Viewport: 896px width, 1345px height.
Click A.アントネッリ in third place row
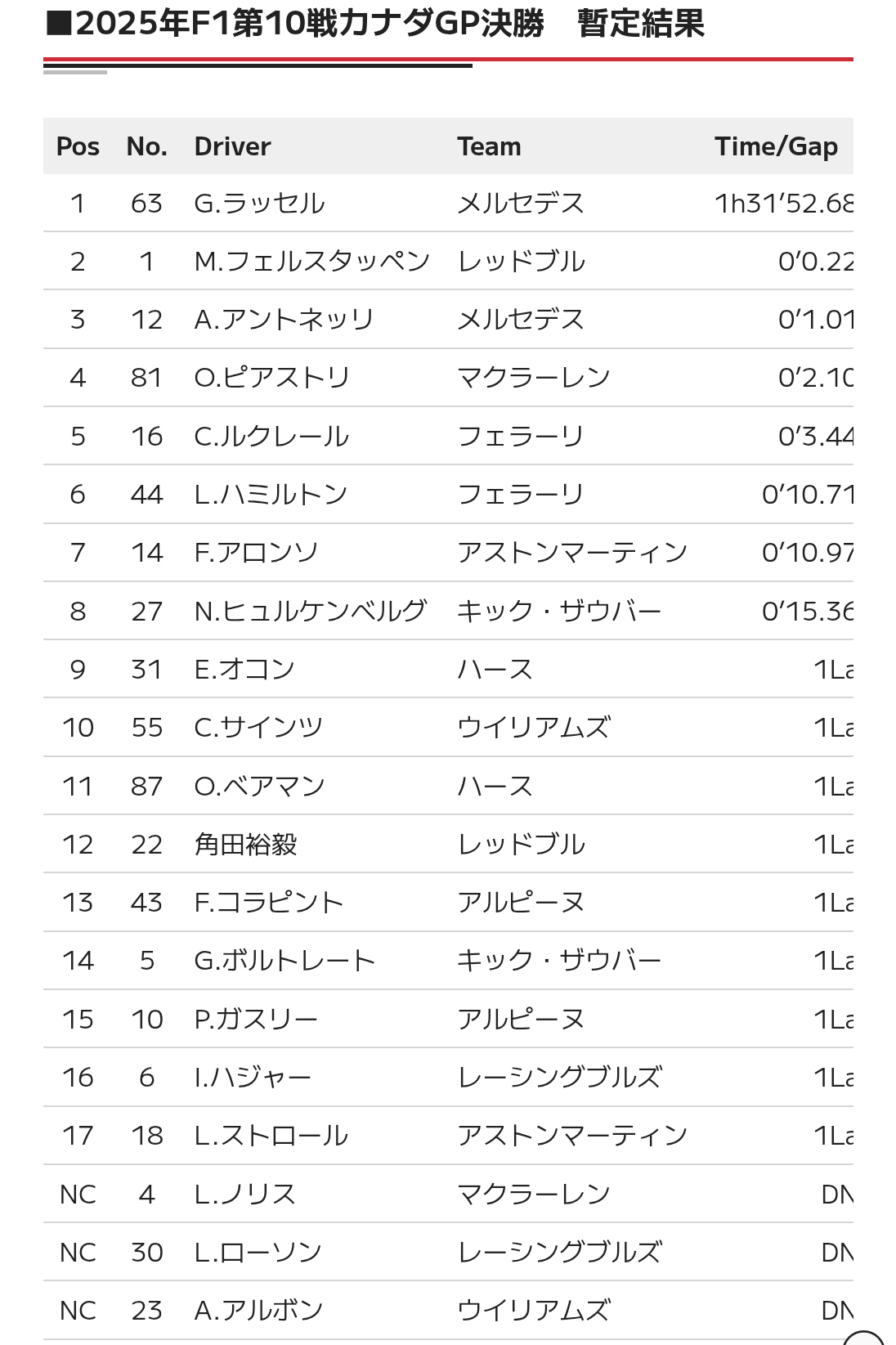(x=284, y=320)
